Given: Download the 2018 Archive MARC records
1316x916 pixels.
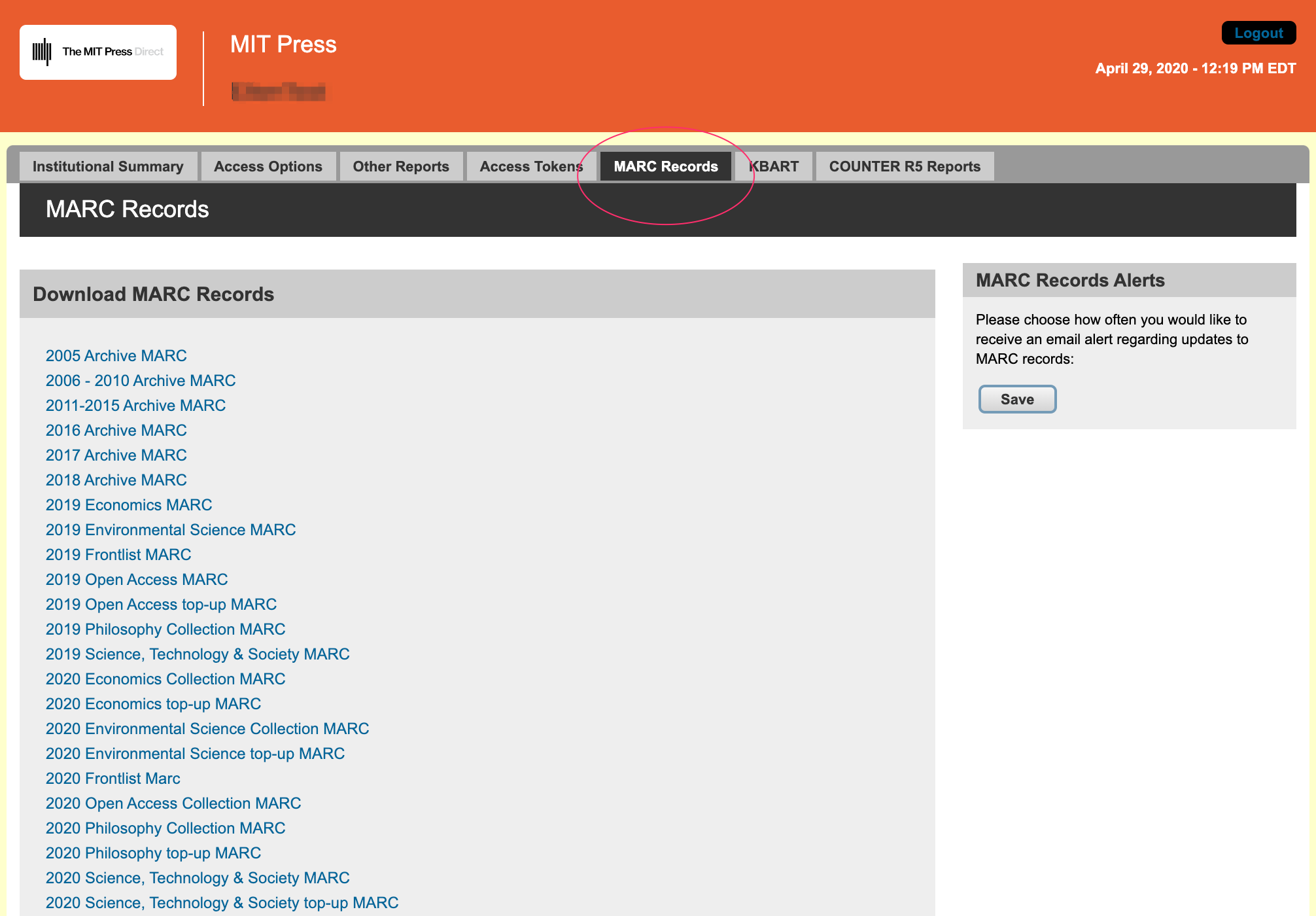Looking at the screenshot, I should (116, 480).
